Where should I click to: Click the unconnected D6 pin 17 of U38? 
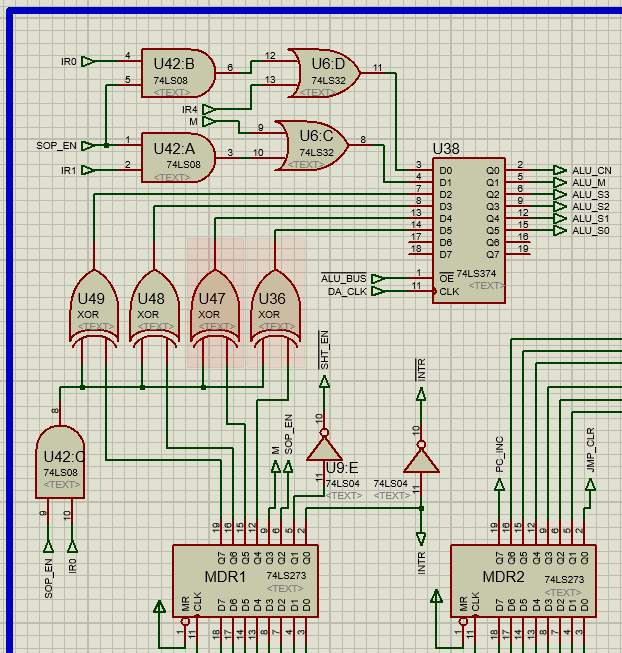420,242
